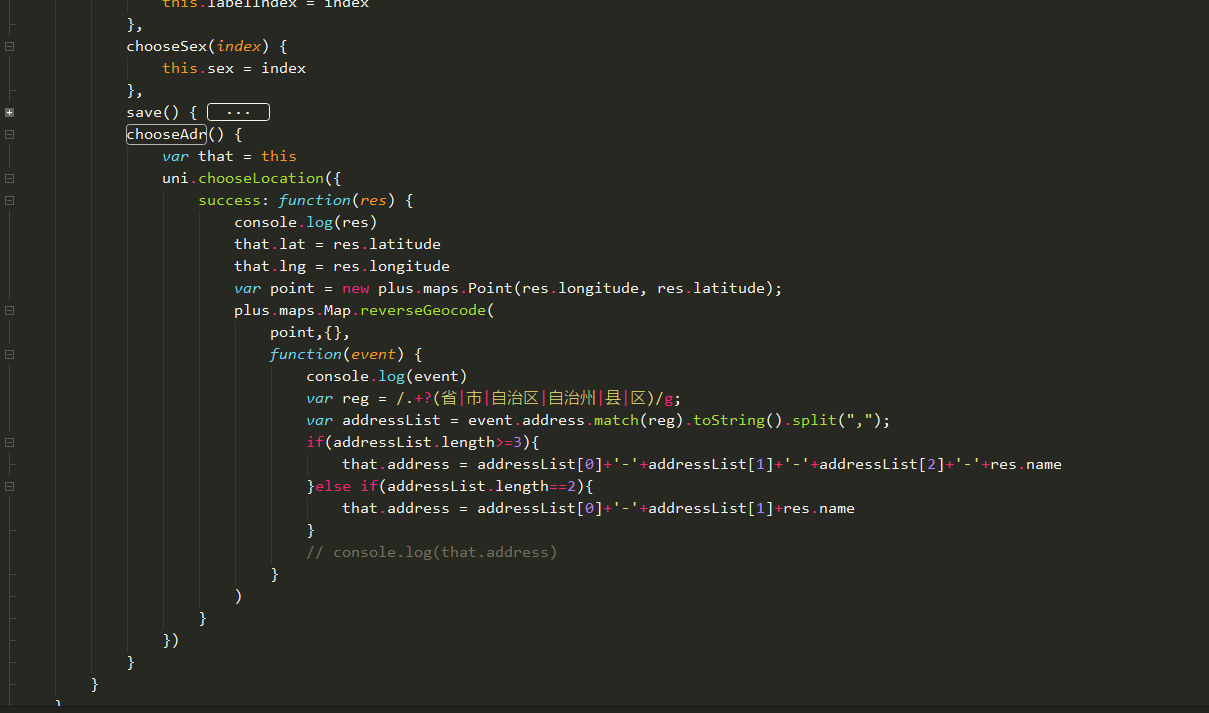Click the 'res' parameter in function(res)
The height and width of the screenshot is (713, 1209).
coord(373,200)
